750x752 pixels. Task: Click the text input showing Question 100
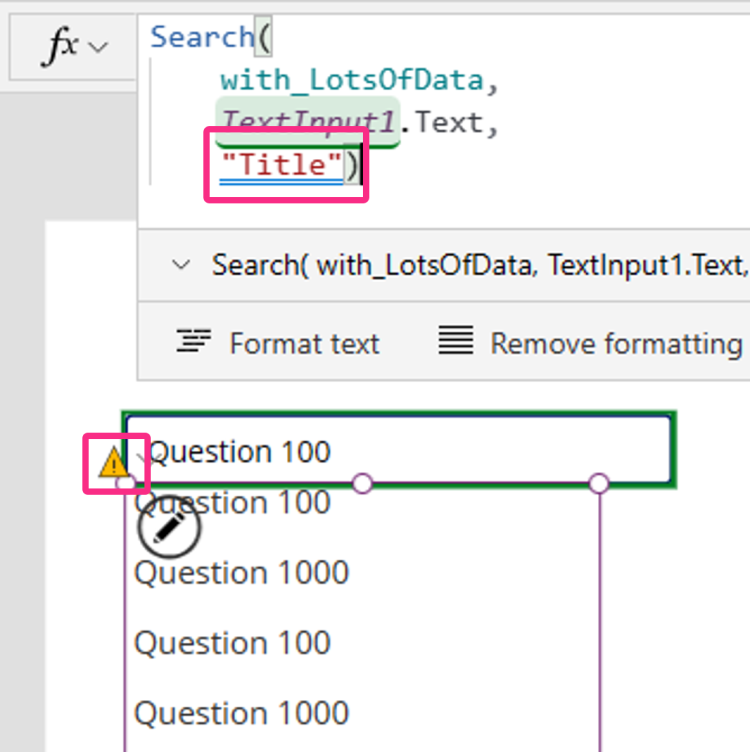400,451
